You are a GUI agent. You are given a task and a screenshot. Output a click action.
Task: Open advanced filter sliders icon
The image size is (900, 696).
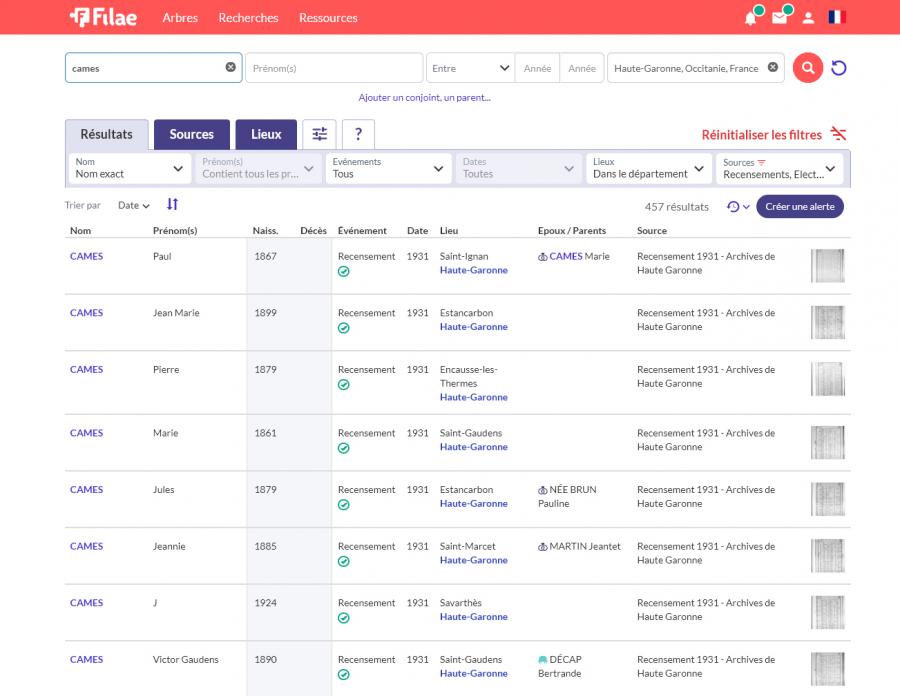[320, 134]
